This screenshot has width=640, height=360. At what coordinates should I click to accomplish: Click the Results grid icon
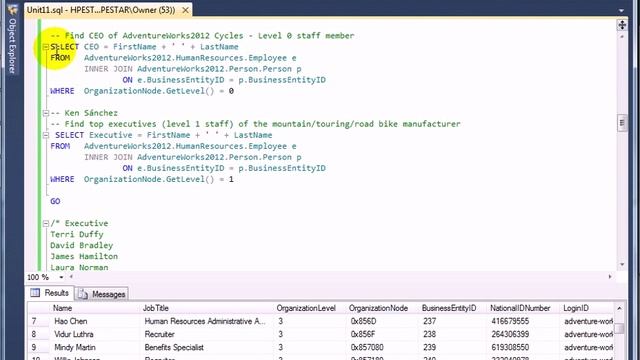(36, 293)
